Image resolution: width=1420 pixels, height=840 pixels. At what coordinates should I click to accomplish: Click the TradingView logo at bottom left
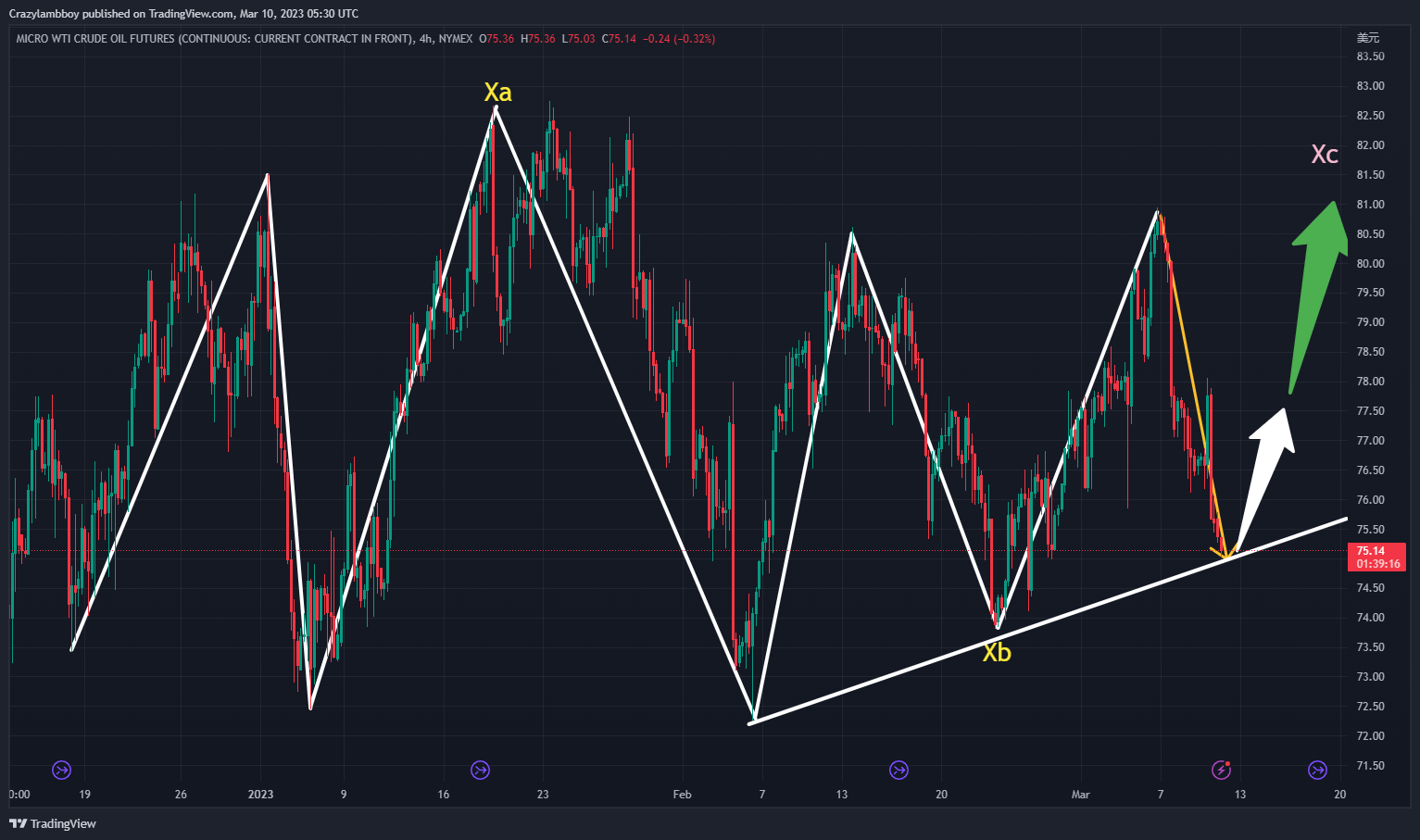click(53, 823)
